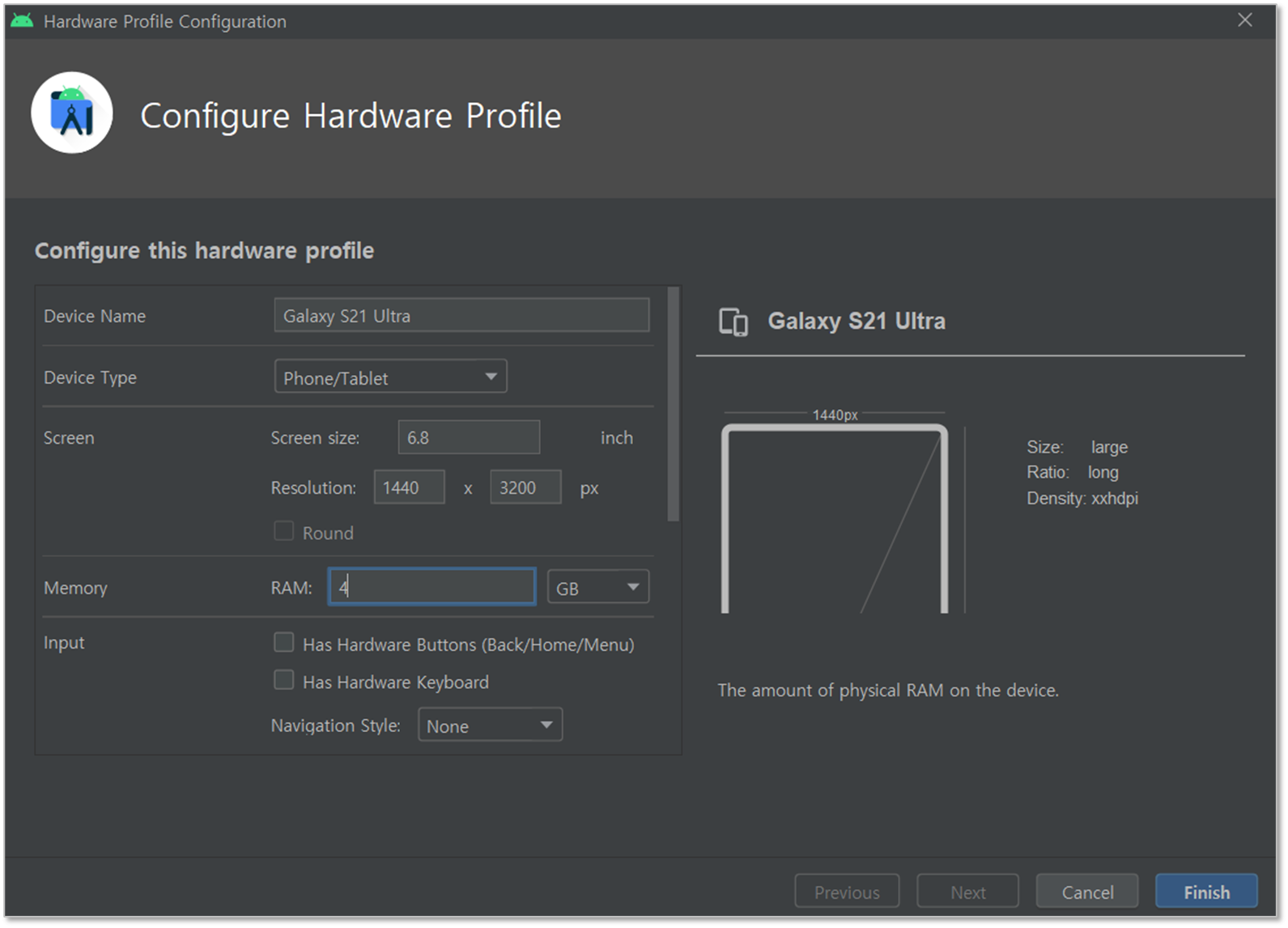Close the Hardware Profile Configuration dialog

tap(1245, 20)
